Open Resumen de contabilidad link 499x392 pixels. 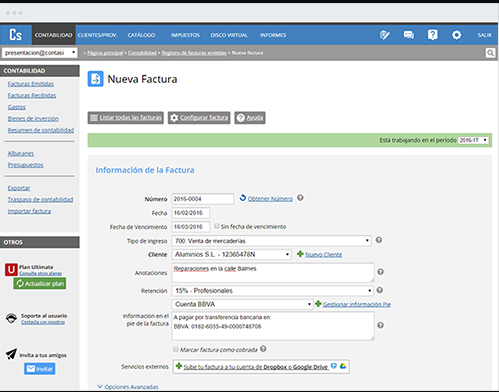pos(41,130)
